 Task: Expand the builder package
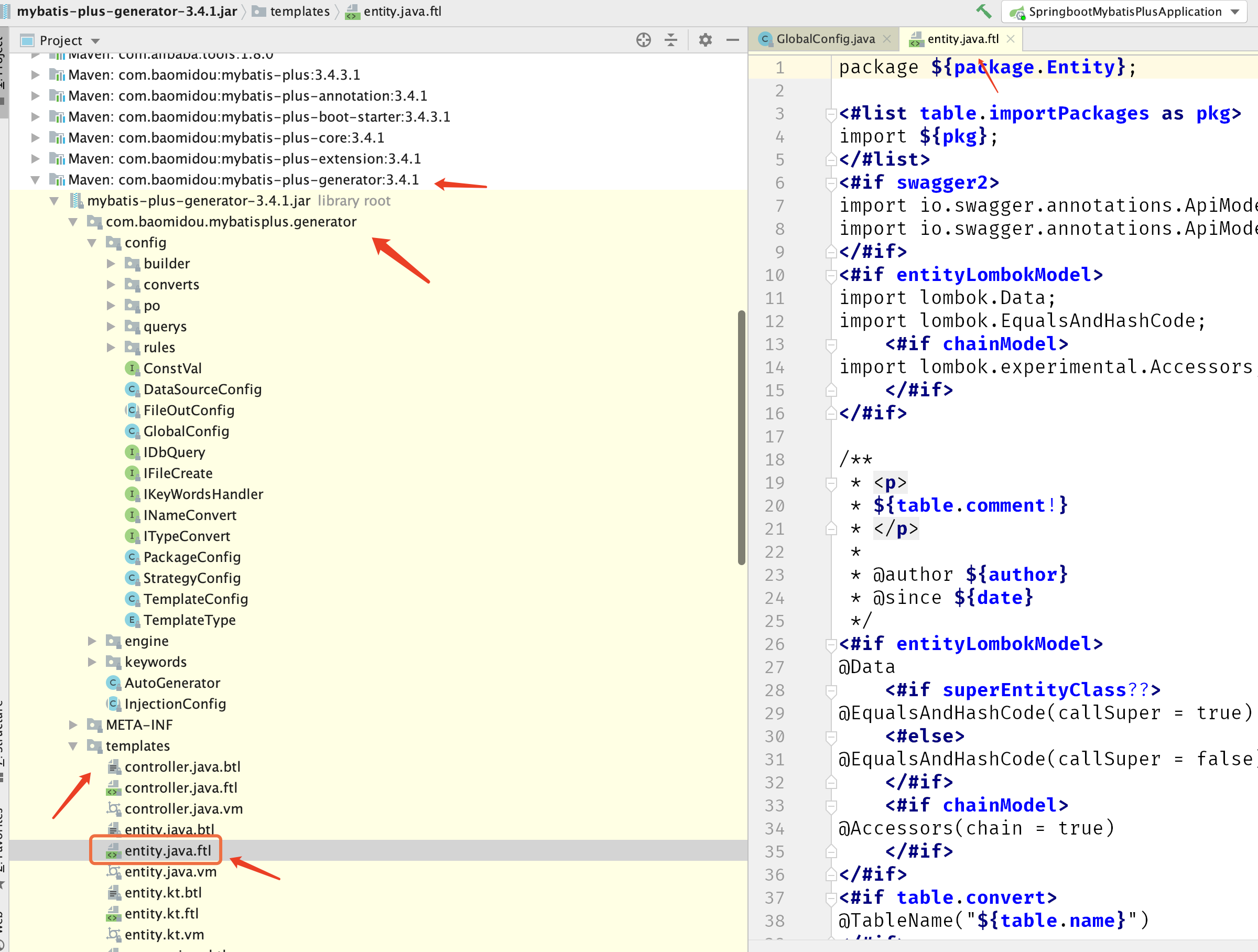click(111, 263)
